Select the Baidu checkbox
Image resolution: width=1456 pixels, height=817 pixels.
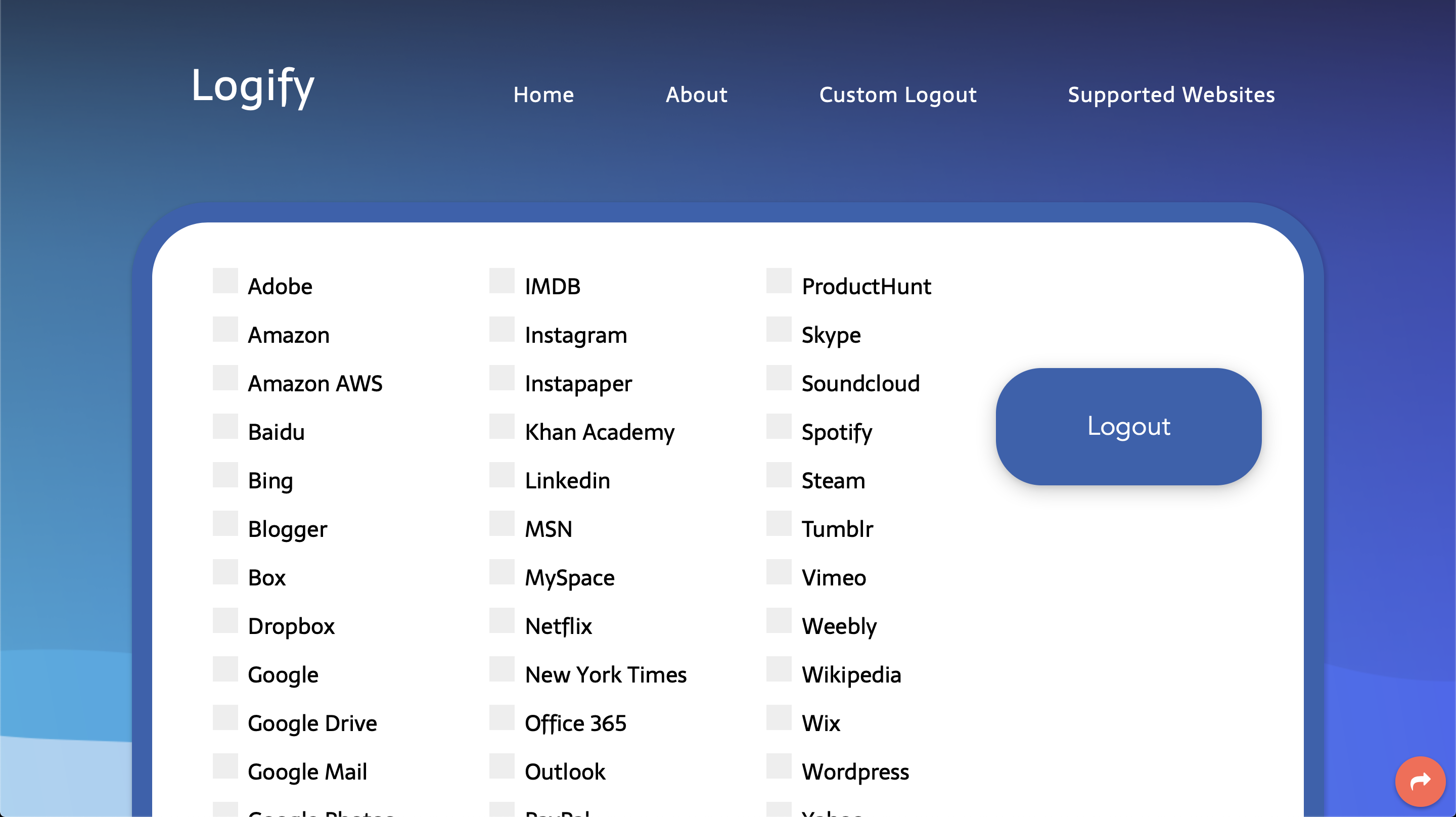(225, 426)
